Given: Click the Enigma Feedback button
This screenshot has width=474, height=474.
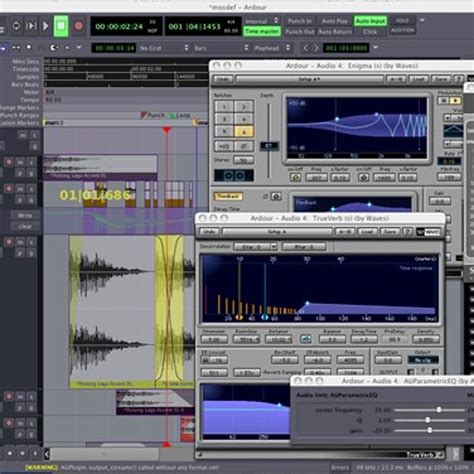Looking at the screenshot, I should [x=228, y=197].
